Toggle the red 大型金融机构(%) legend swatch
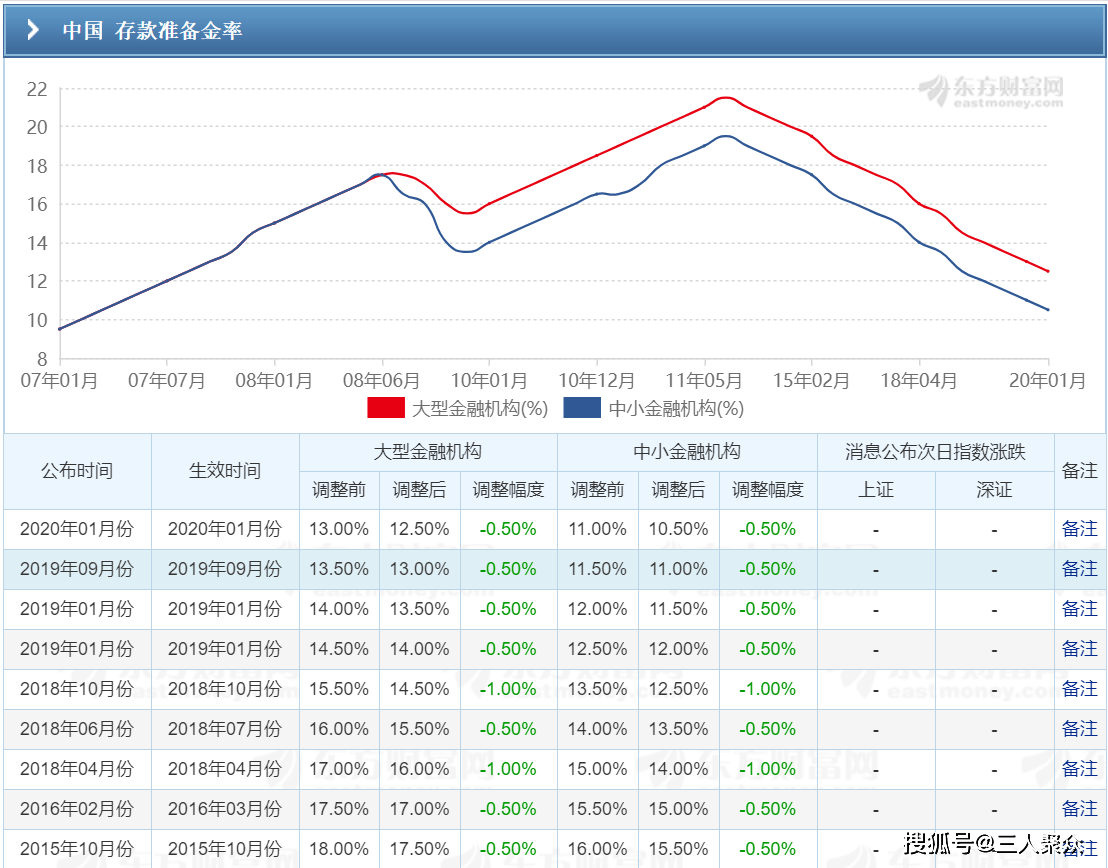1108x868 pixels. click(386, 408)
